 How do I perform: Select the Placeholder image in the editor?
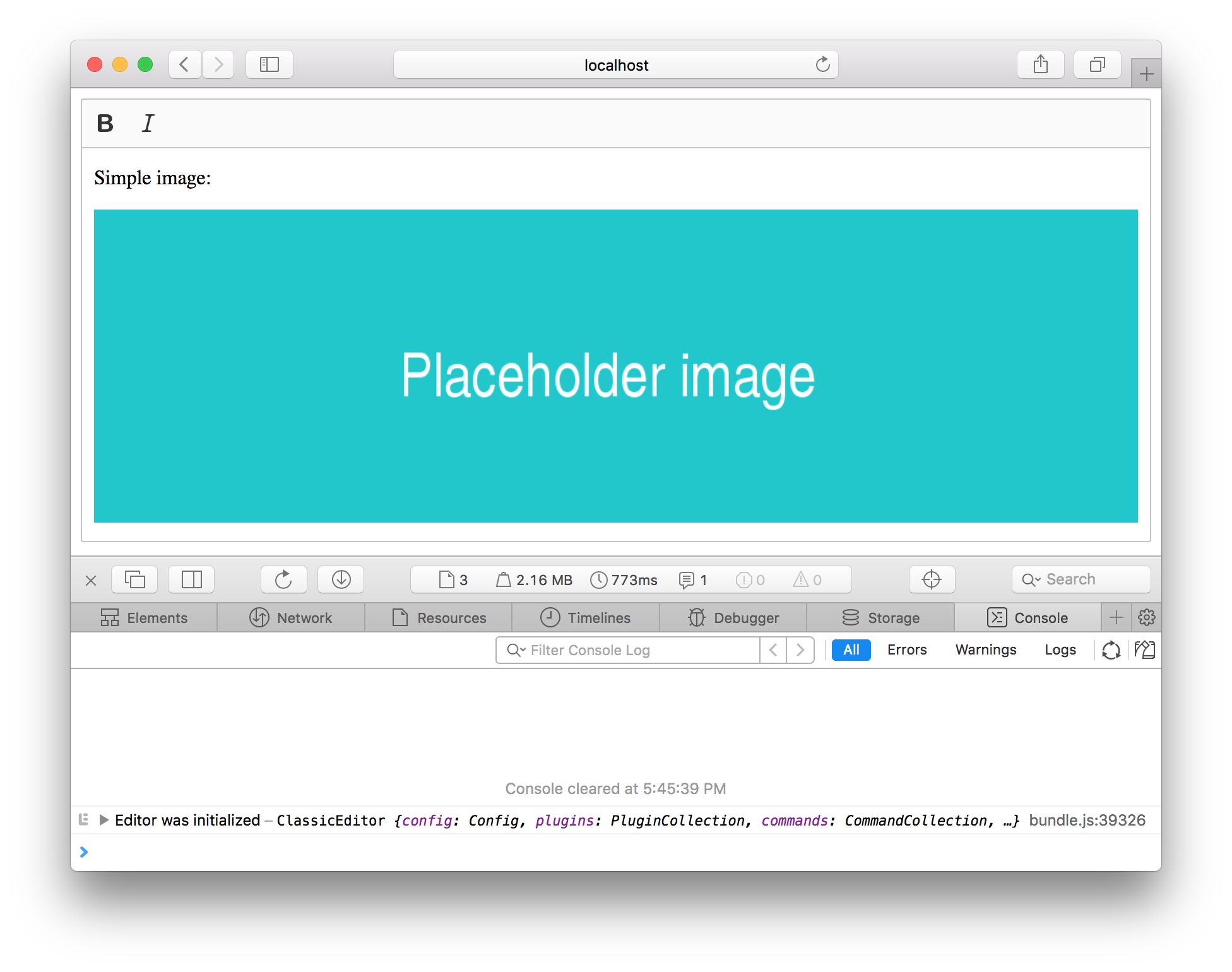click(x=615, y=365)
